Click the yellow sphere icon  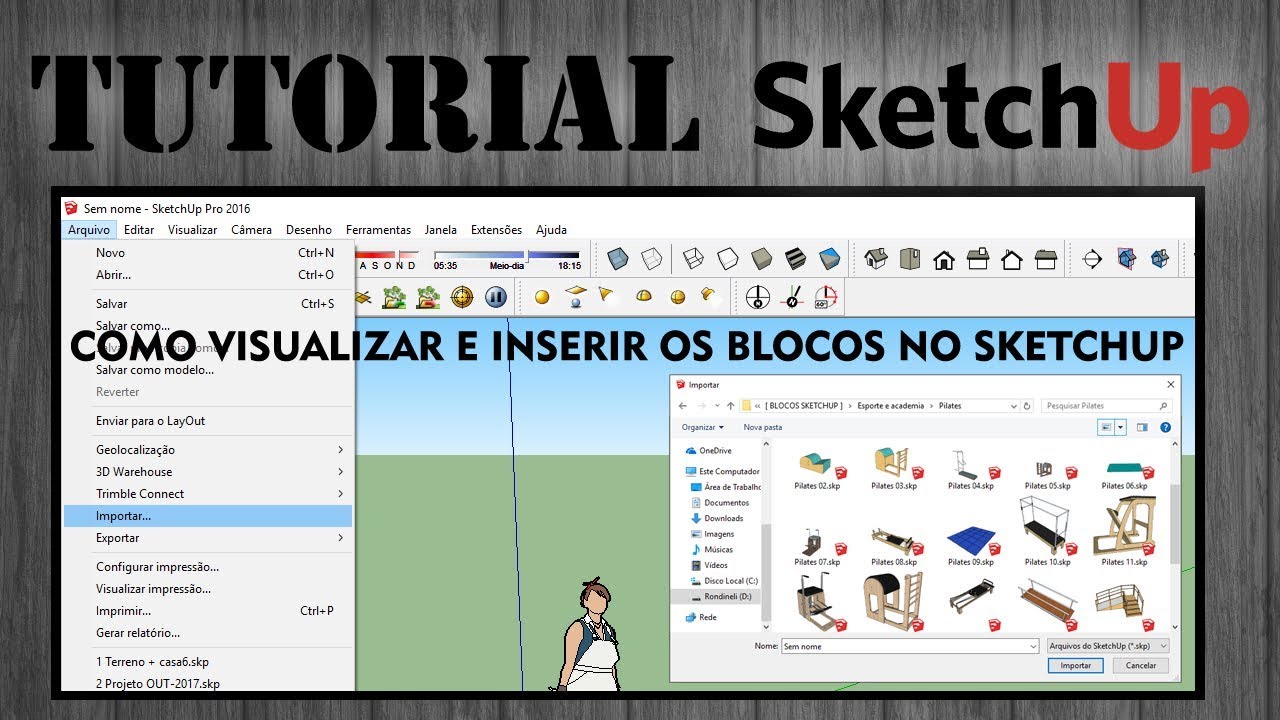tap(542, 297)
